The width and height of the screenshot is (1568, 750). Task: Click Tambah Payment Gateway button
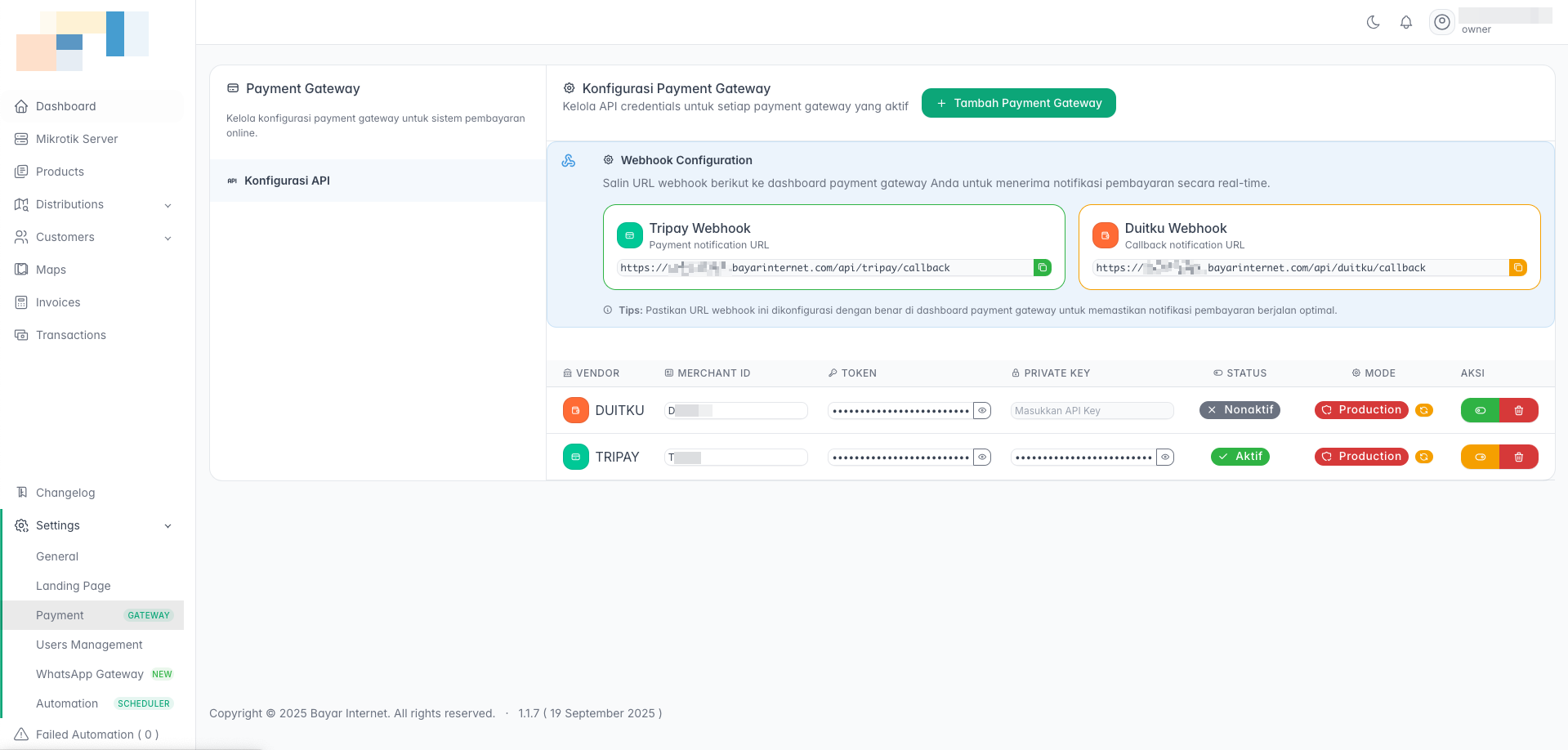(1018, 103)
